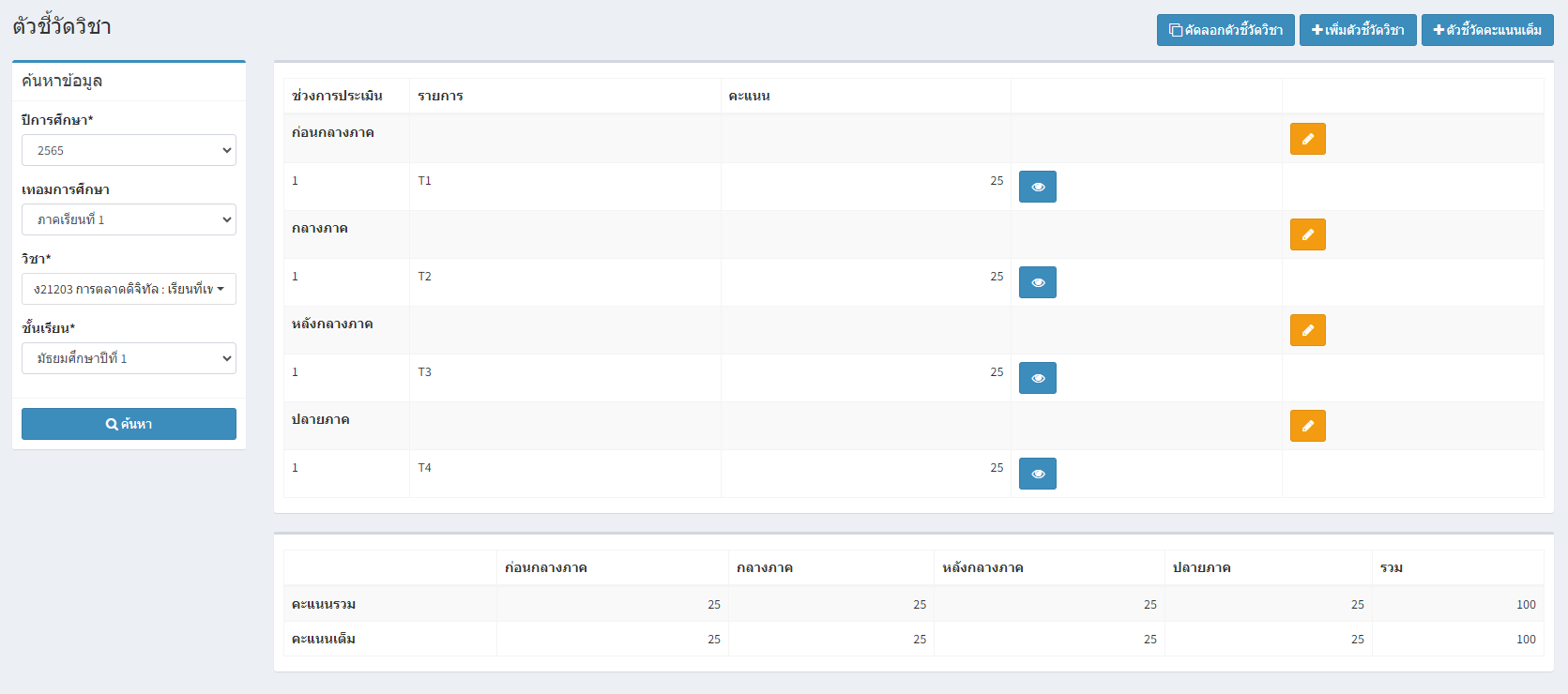The width and height of the screenshot is (1568, 694).
Task: Open the ชั้นเรียน dropdown showing มัธยมศึกษาปีที่ 1
Action: coord(129,358)
